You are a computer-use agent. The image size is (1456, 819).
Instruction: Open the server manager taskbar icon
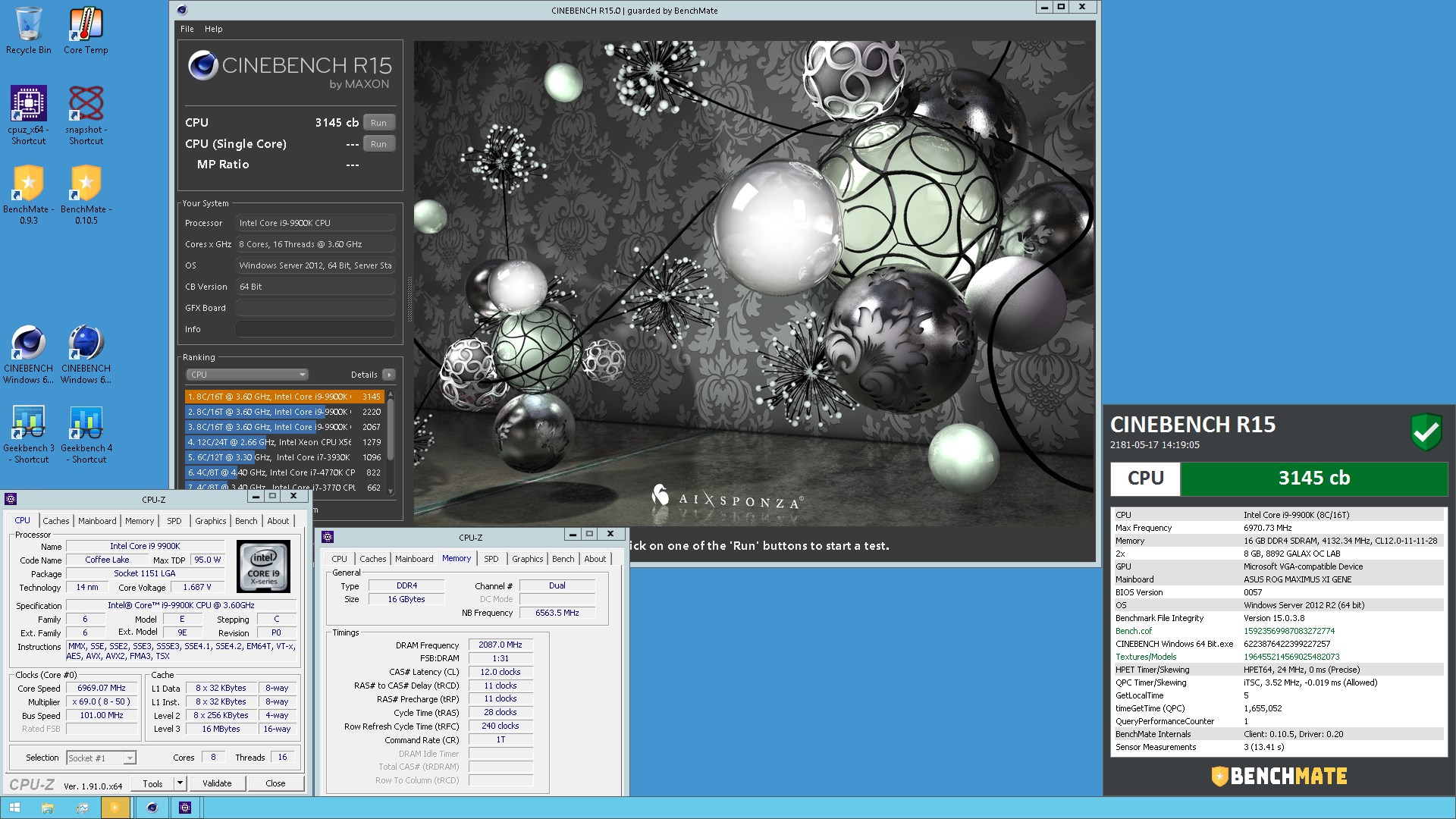[82, 808]
